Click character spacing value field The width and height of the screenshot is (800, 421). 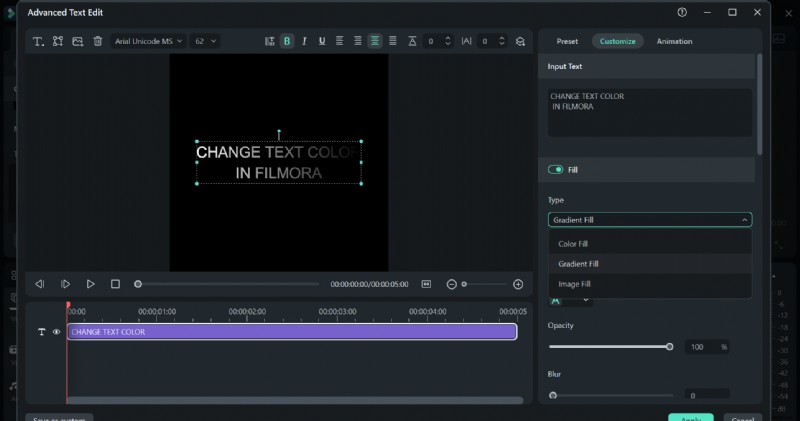coord(486,41)
